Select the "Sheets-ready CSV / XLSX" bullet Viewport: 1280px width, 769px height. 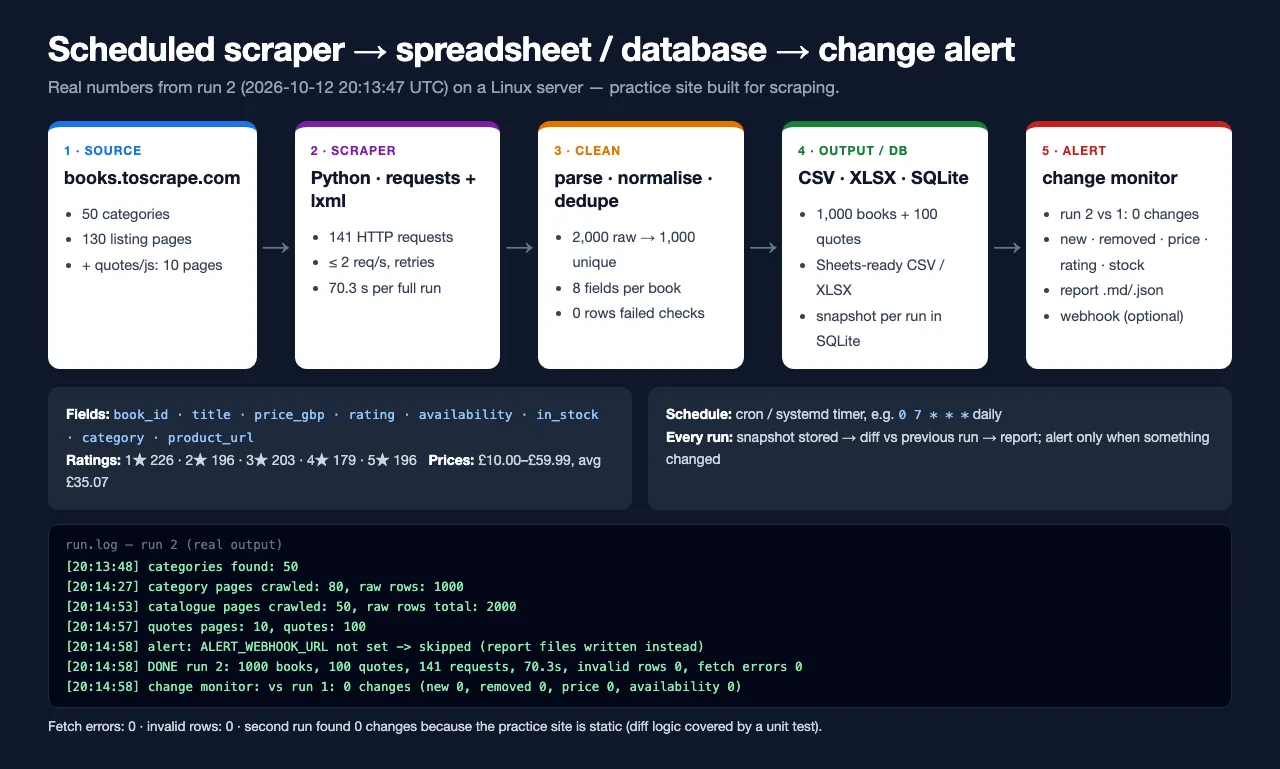pos(880,277)
